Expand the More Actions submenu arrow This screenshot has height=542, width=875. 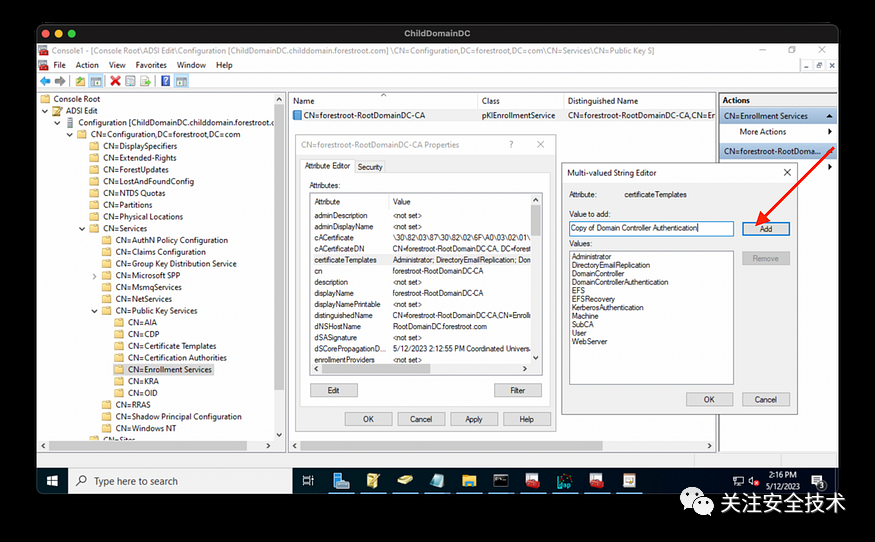[x=830, y=132]
